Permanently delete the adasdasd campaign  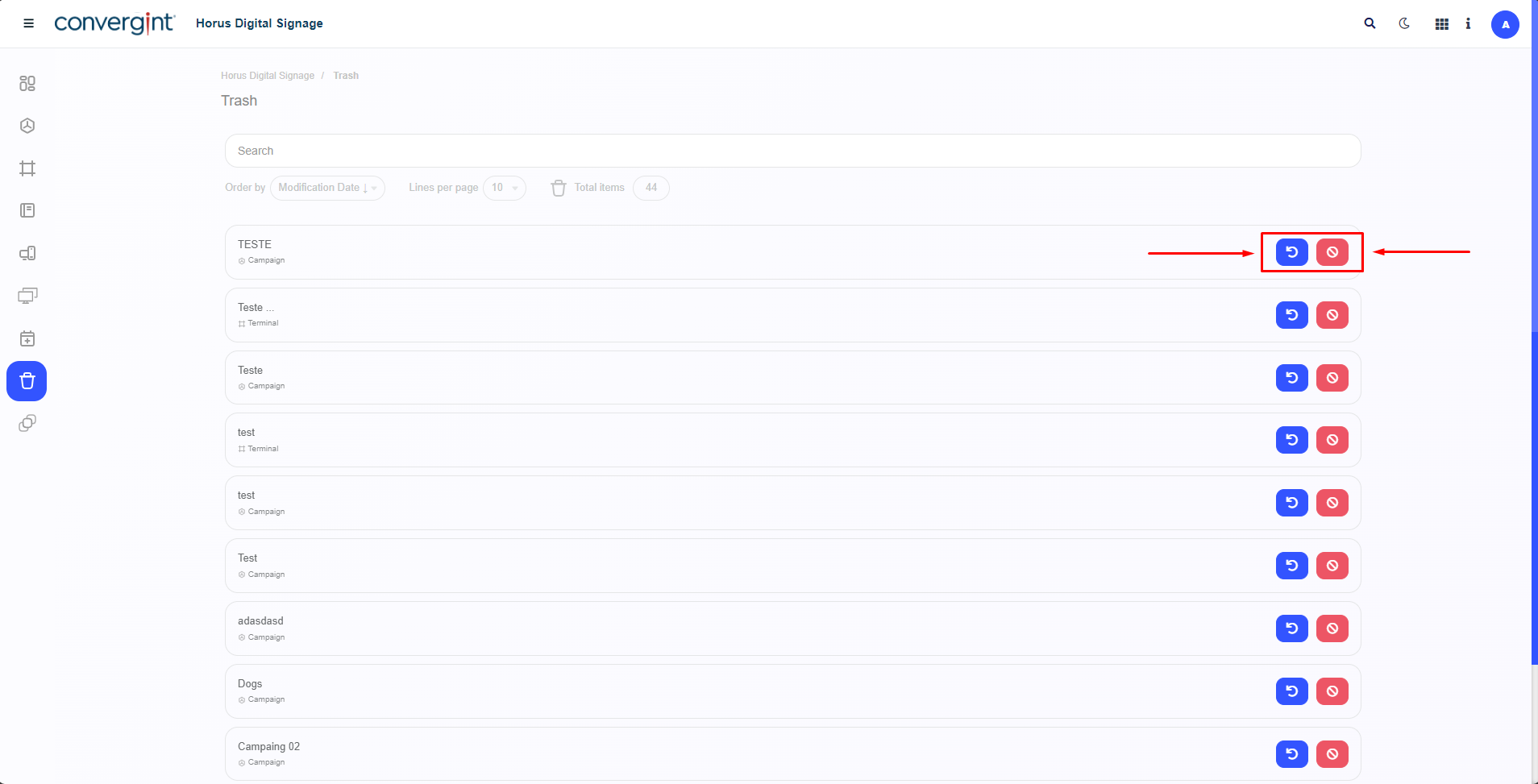point(1332,628)
